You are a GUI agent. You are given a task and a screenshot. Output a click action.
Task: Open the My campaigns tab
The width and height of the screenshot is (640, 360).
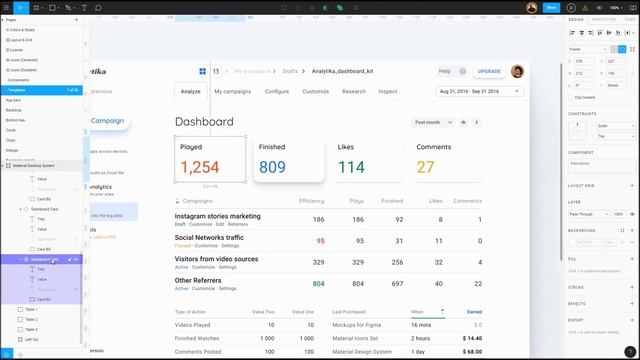(233, 91)
